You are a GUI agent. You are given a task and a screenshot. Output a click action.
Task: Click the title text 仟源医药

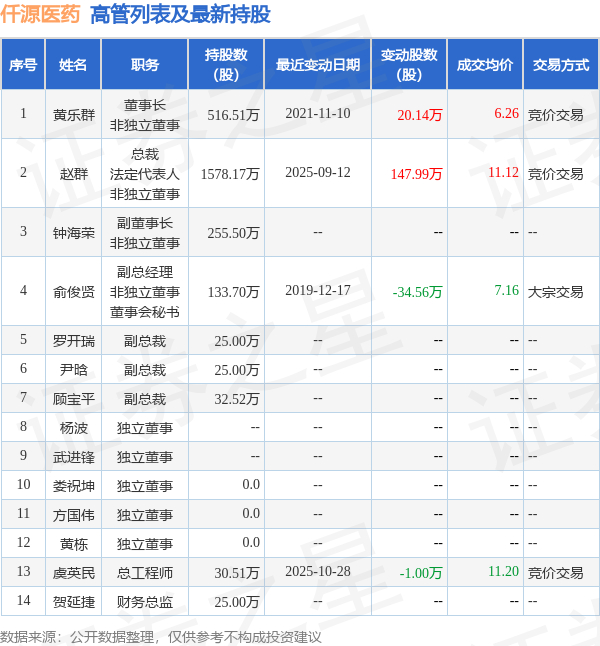point(40,14)
